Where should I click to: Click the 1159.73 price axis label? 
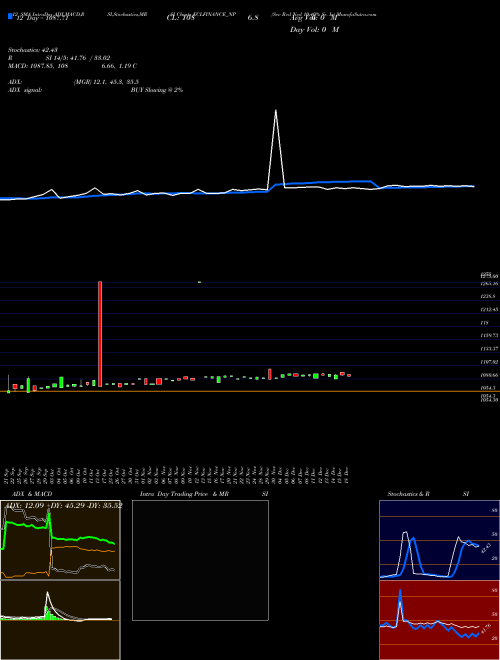click(489, 336)
